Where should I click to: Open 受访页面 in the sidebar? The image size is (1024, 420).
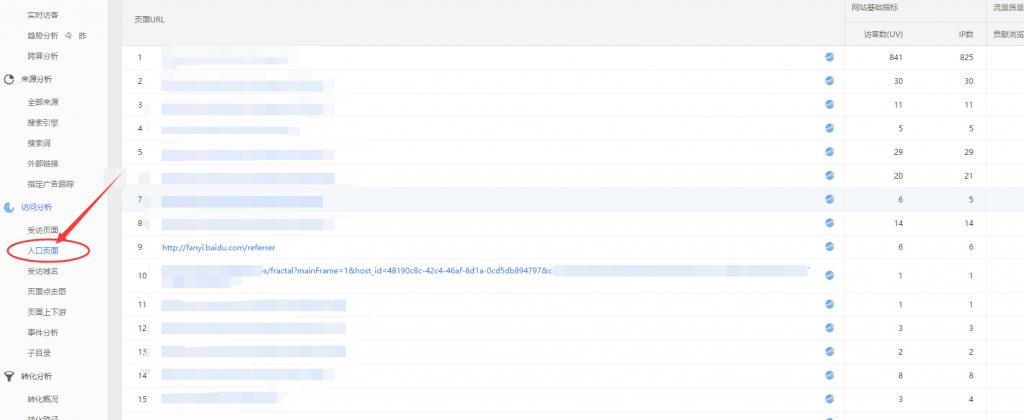coord(42,231)
